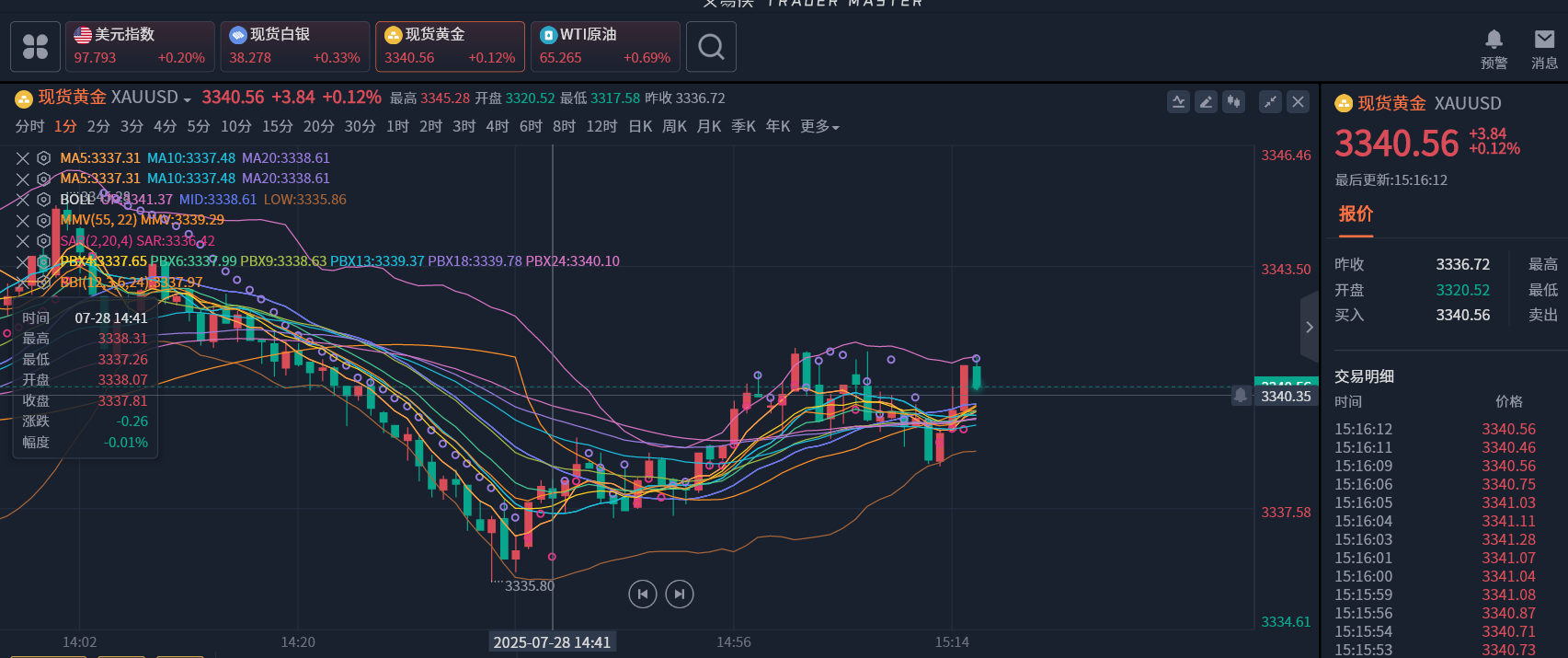Select the 30分 timeframe
This screenshot has width=1568, height=658.
coord(361,126)
